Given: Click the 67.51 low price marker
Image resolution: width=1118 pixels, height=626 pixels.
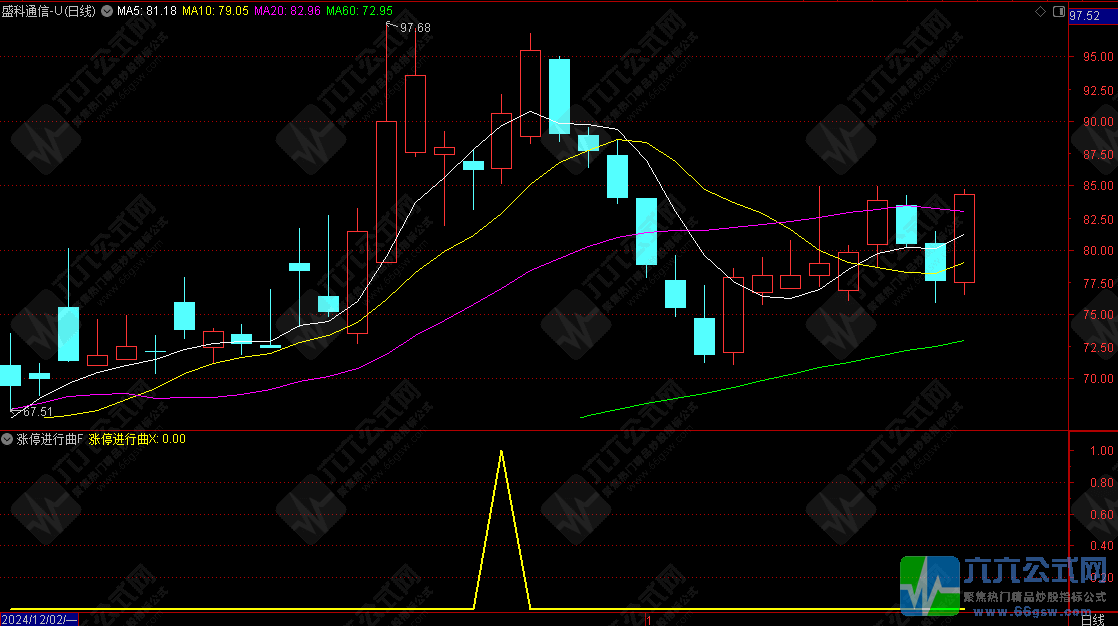Looking at the screenshot, I should pyautogui.click(x=37, y=411).
